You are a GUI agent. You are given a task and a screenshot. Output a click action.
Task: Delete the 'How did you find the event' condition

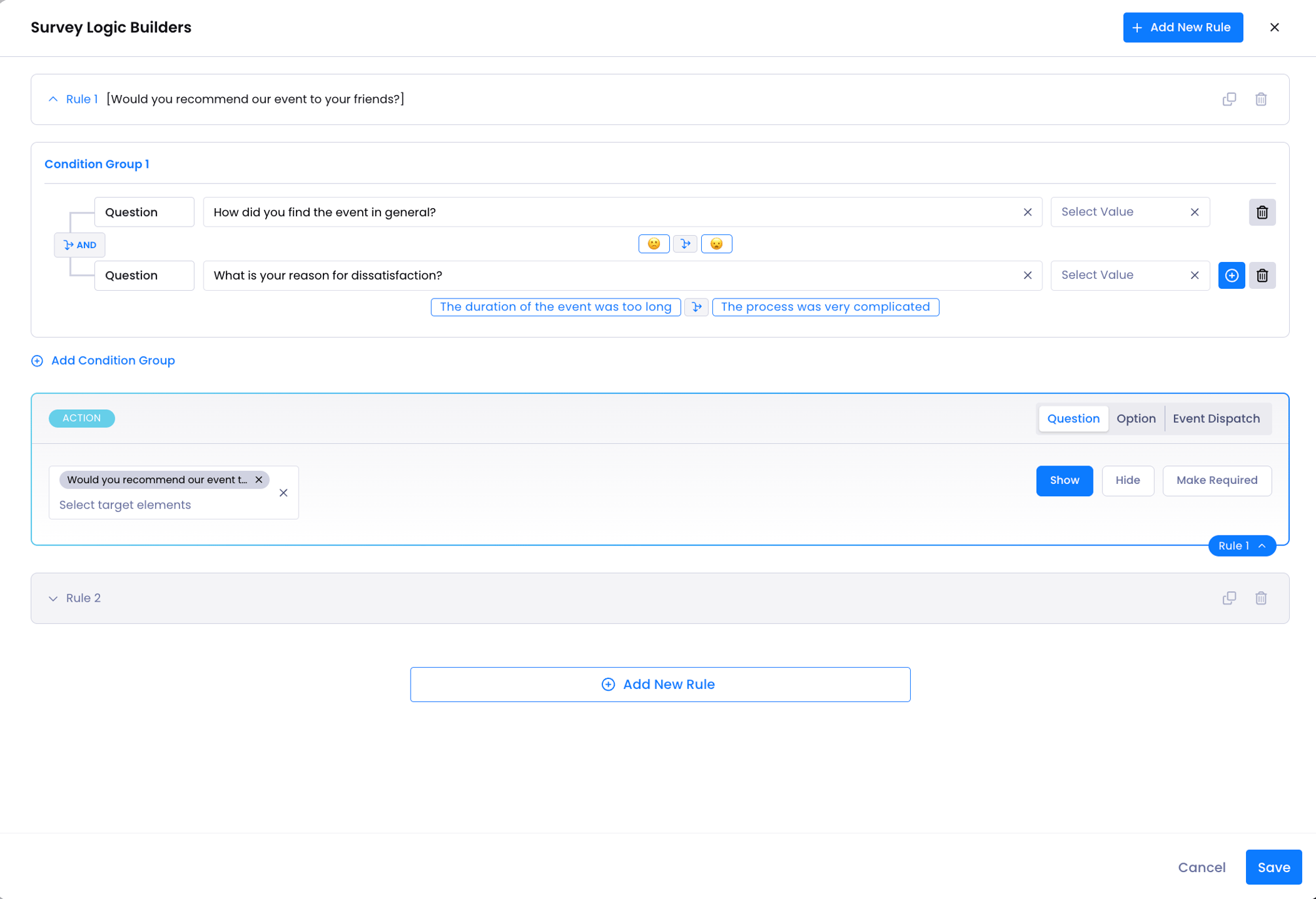tap(1262, 212)
